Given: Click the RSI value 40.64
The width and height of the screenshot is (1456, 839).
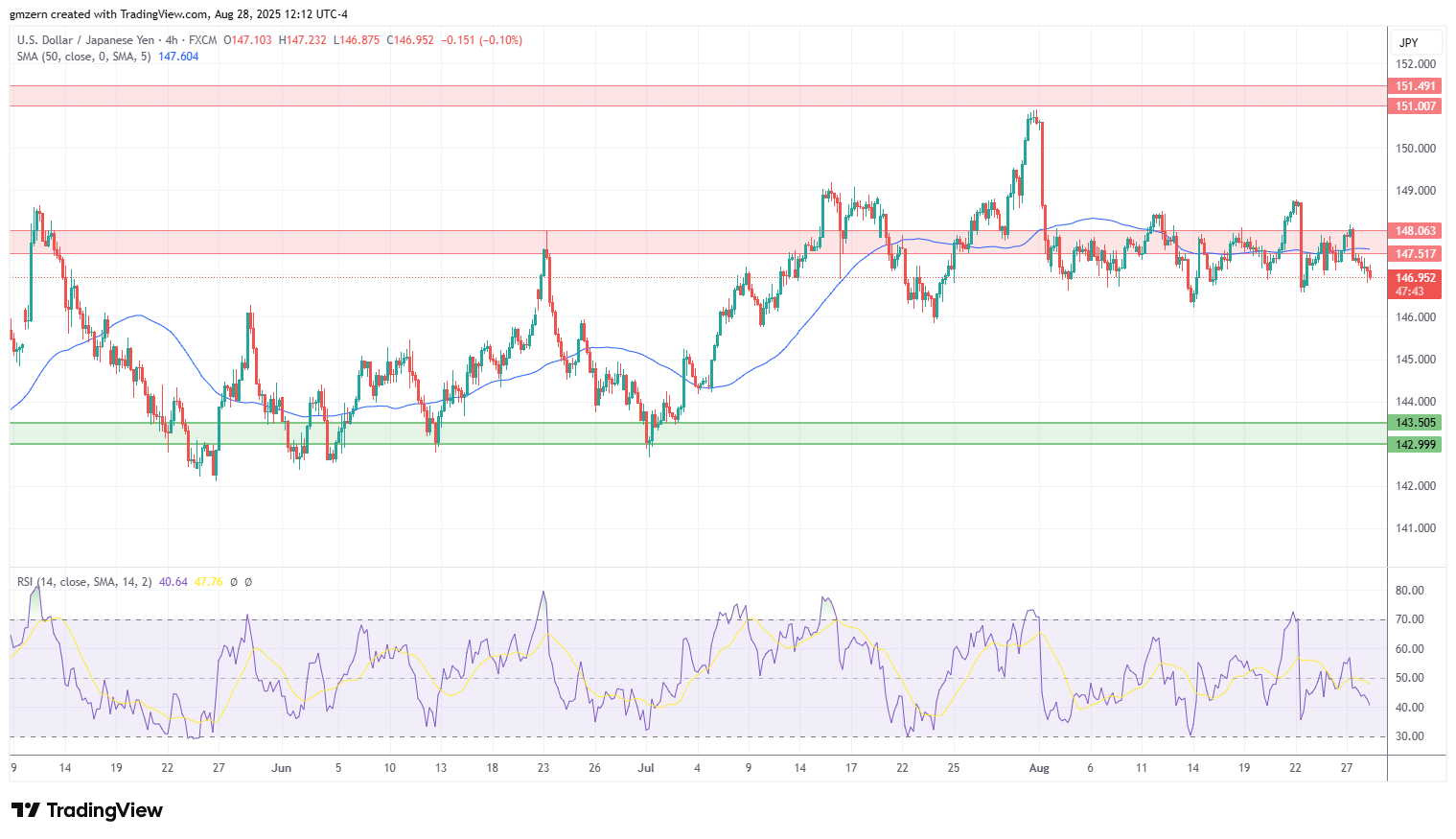Looking at the screenshot, I should pos(173,582).
